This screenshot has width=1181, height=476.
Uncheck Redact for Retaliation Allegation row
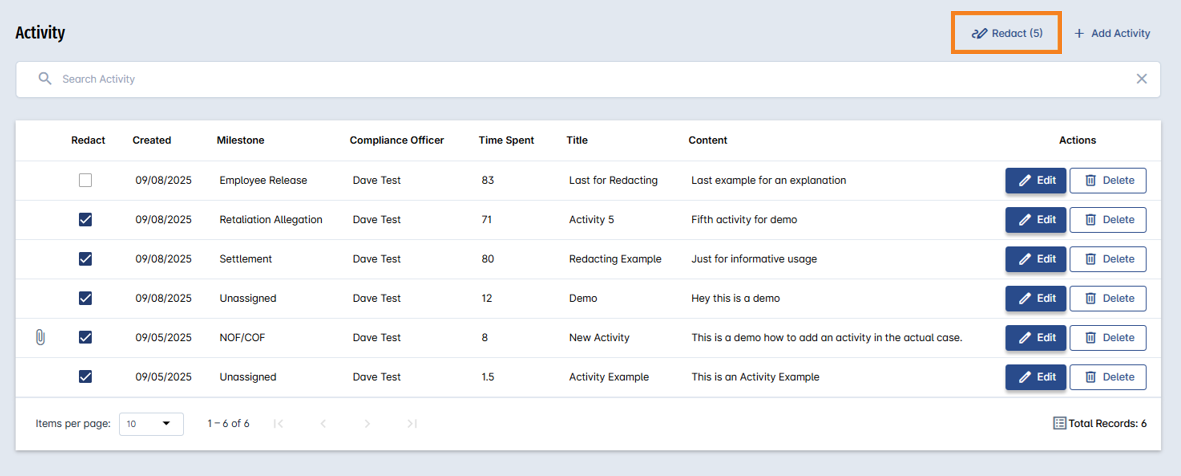(x=85, y=219)
